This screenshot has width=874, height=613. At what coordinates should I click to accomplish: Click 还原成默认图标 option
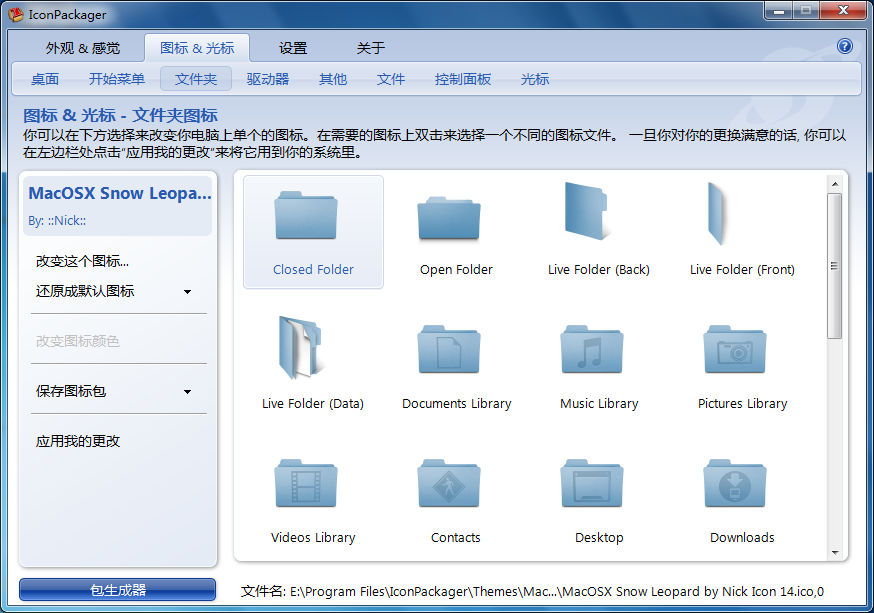tap(85, 291)
